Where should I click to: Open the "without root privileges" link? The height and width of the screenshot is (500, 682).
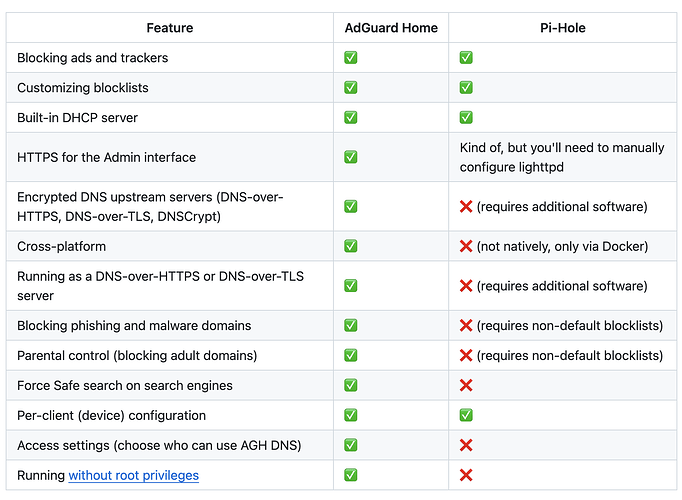coord(133,475)
